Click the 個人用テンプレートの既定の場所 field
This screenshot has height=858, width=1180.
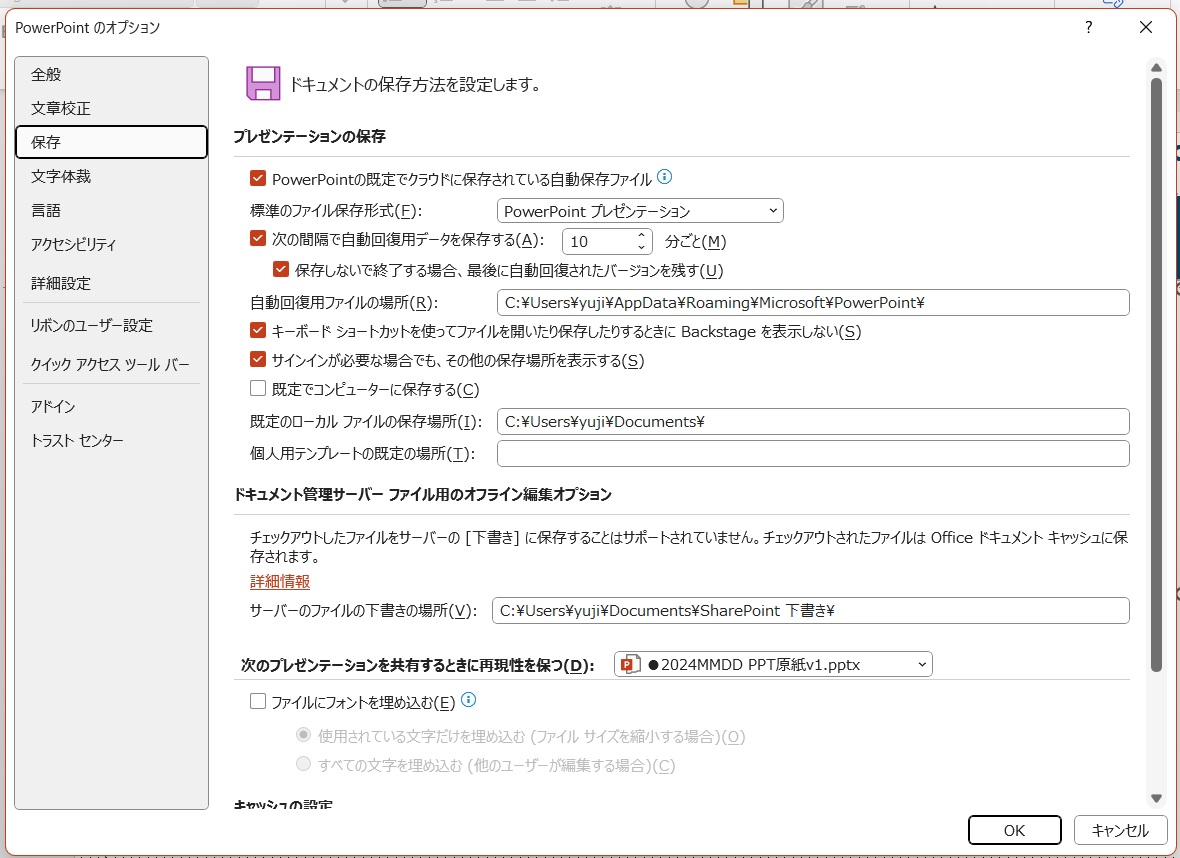coord(813,453)
